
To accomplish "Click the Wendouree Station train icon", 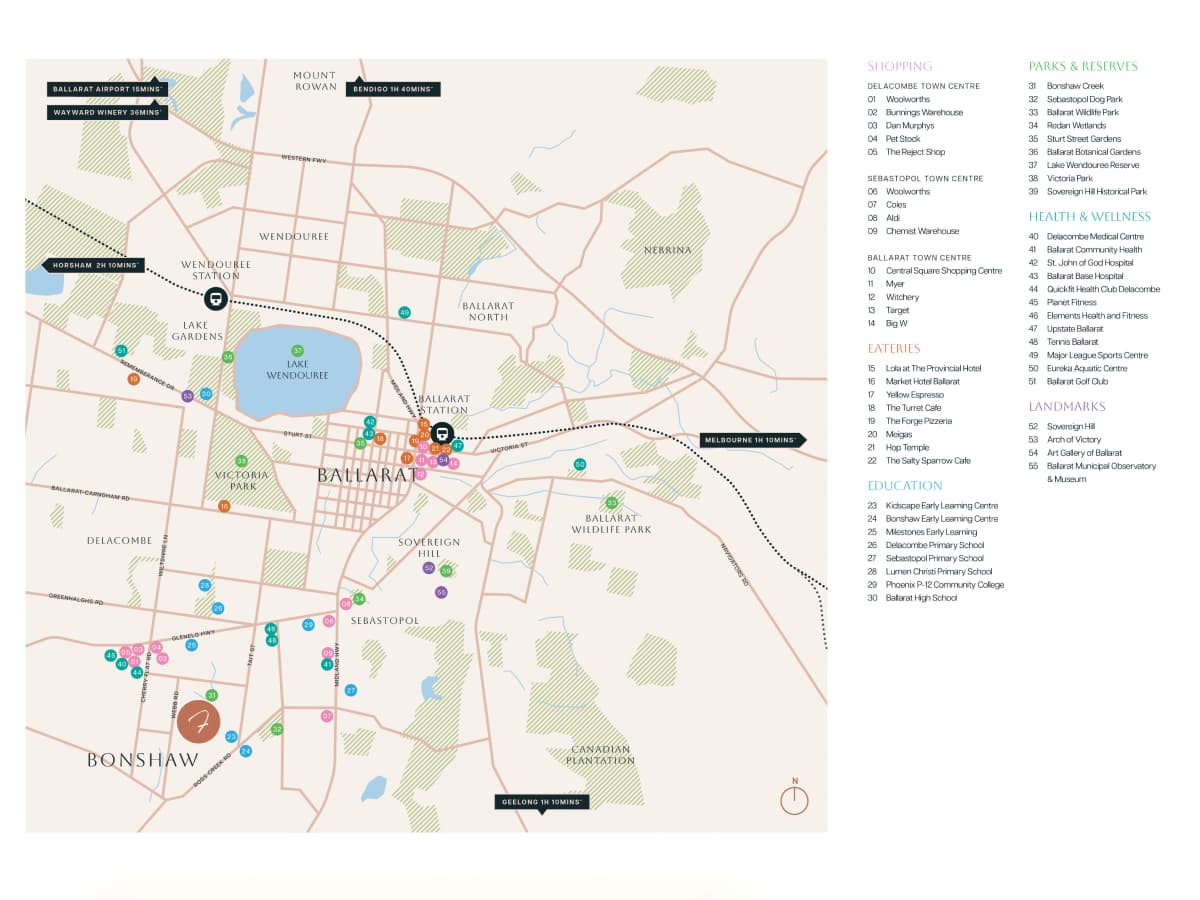I will tap(215, 298).
